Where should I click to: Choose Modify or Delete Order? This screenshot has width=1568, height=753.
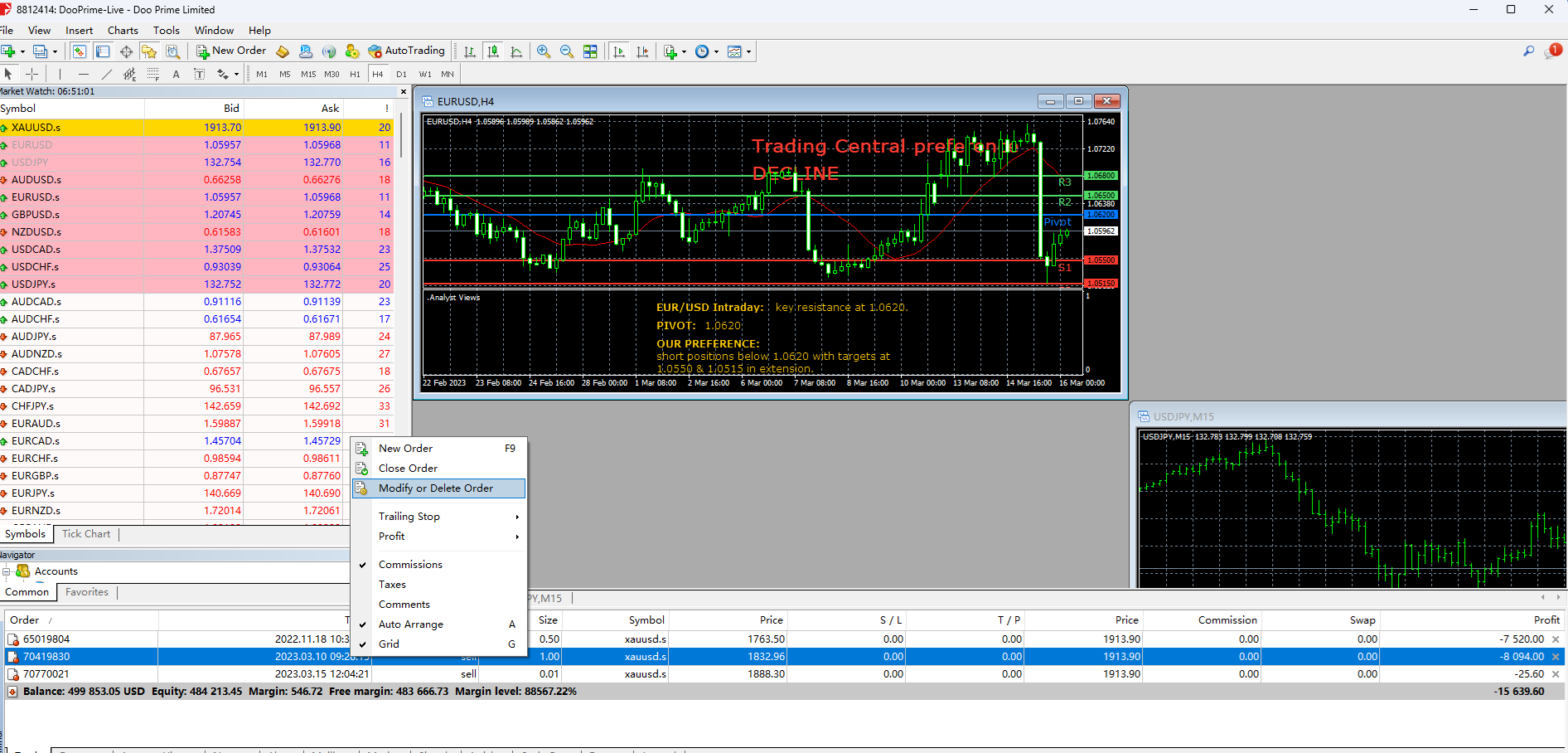436,488
